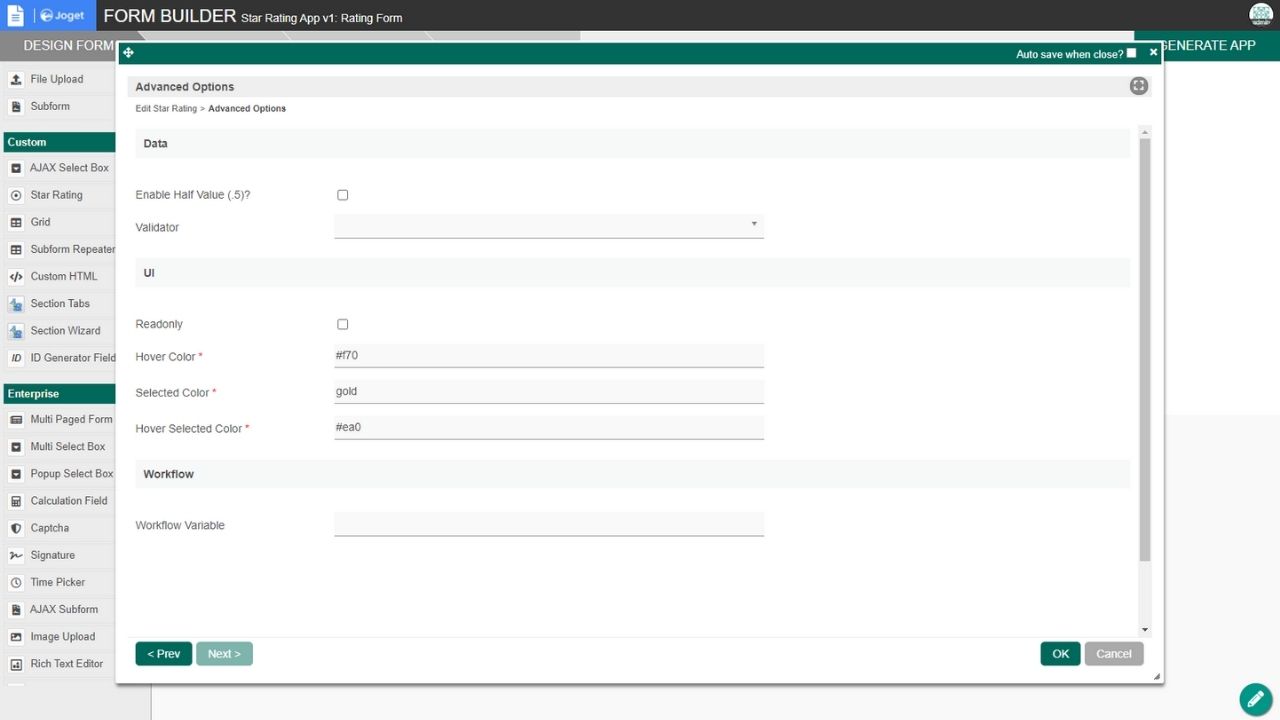This screenshot has height=720, width=1280.
Task: Toggle the Readonly checkbox
Action: click(x=343, y=324)
